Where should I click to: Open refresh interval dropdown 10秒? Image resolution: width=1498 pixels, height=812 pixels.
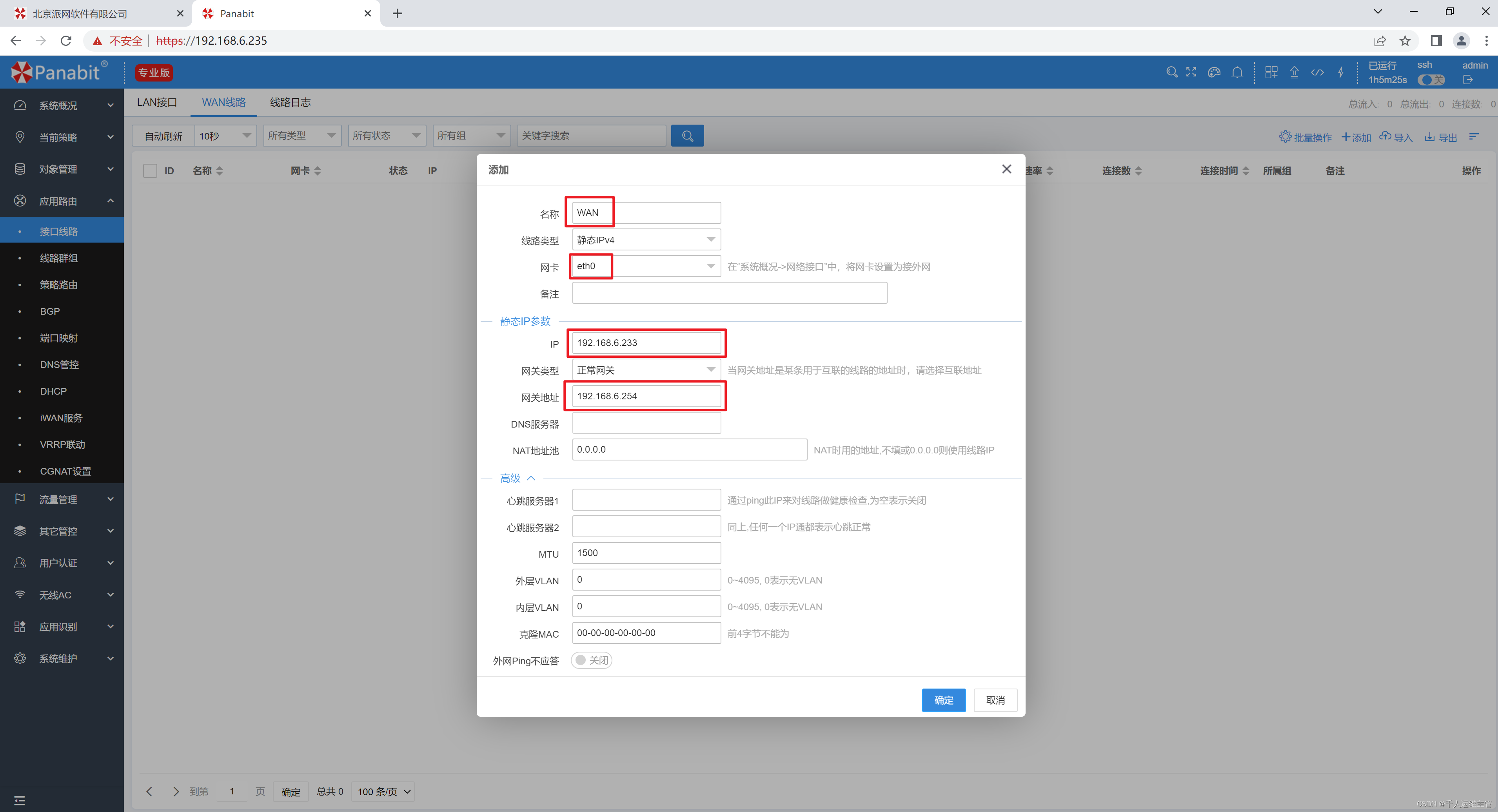coord(226,136)
